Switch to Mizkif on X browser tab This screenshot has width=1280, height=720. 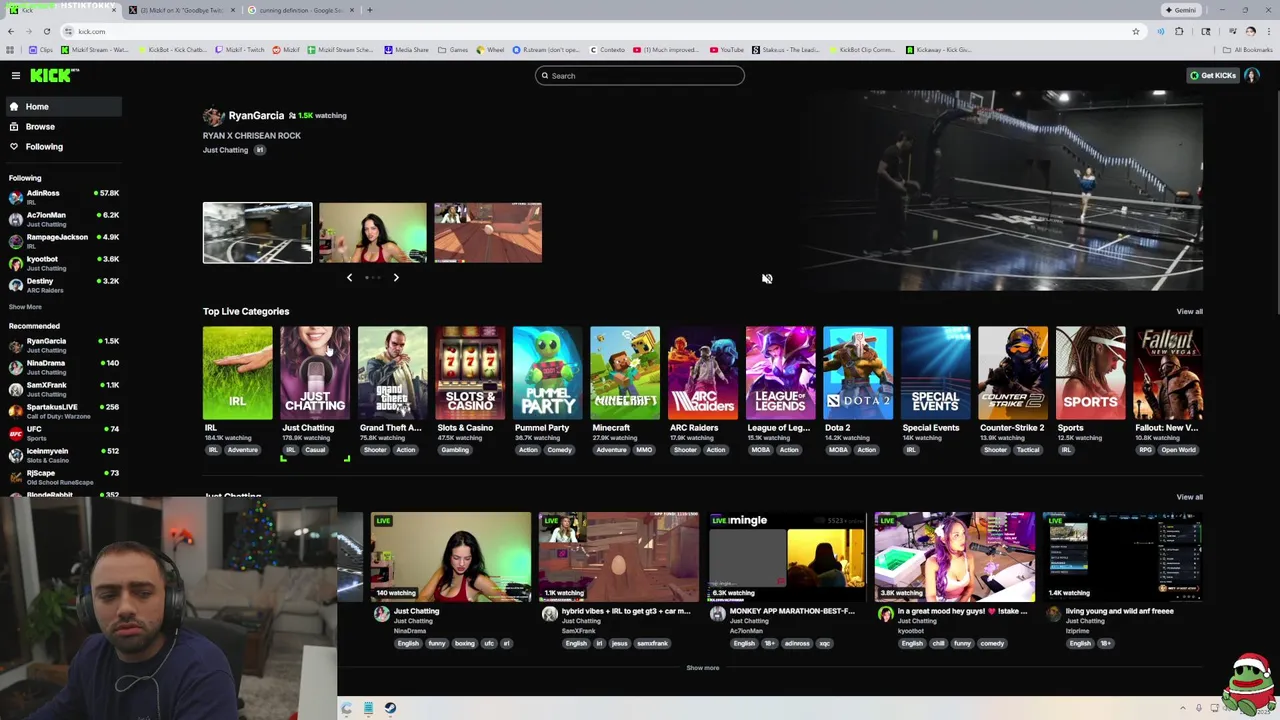(181, 10)
